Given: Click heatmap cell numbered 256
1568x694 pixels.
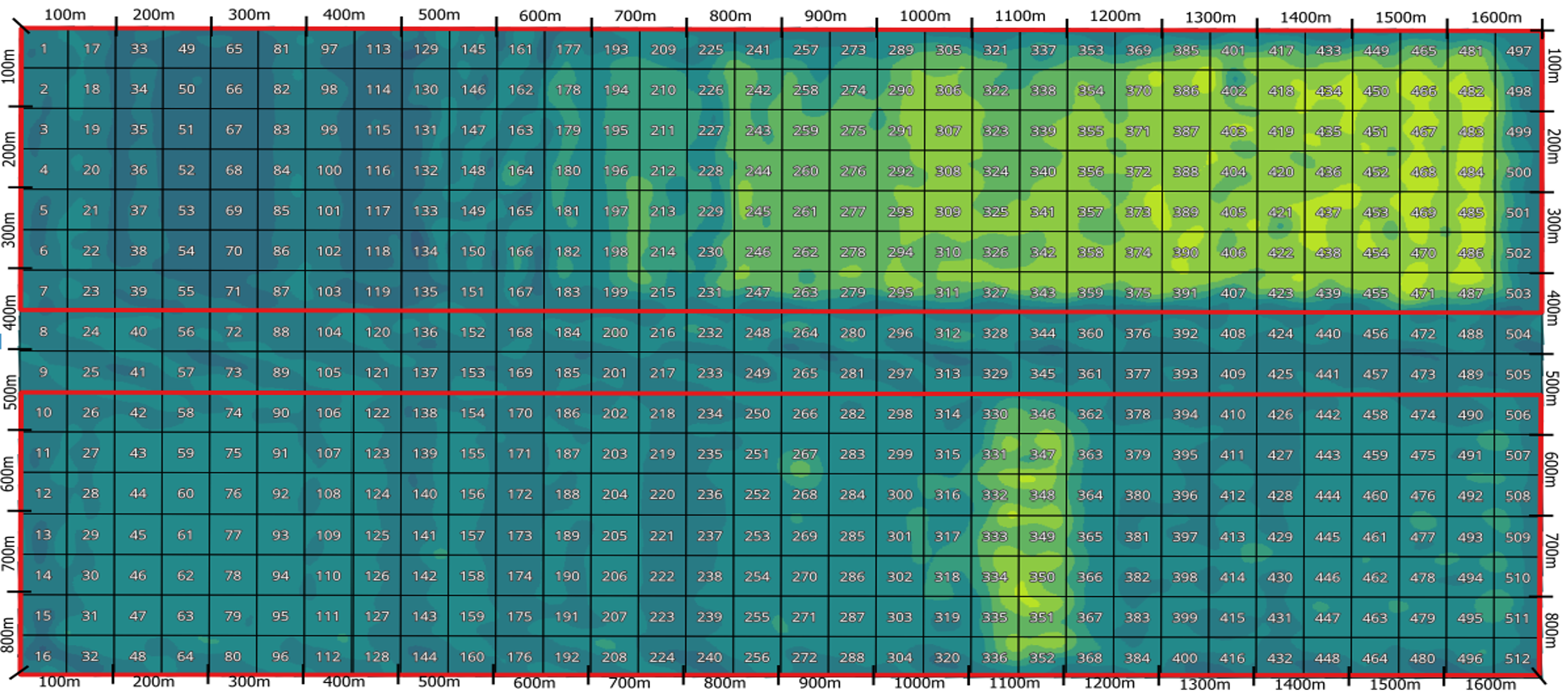Looking at the screenshot, I should (757, 657).
